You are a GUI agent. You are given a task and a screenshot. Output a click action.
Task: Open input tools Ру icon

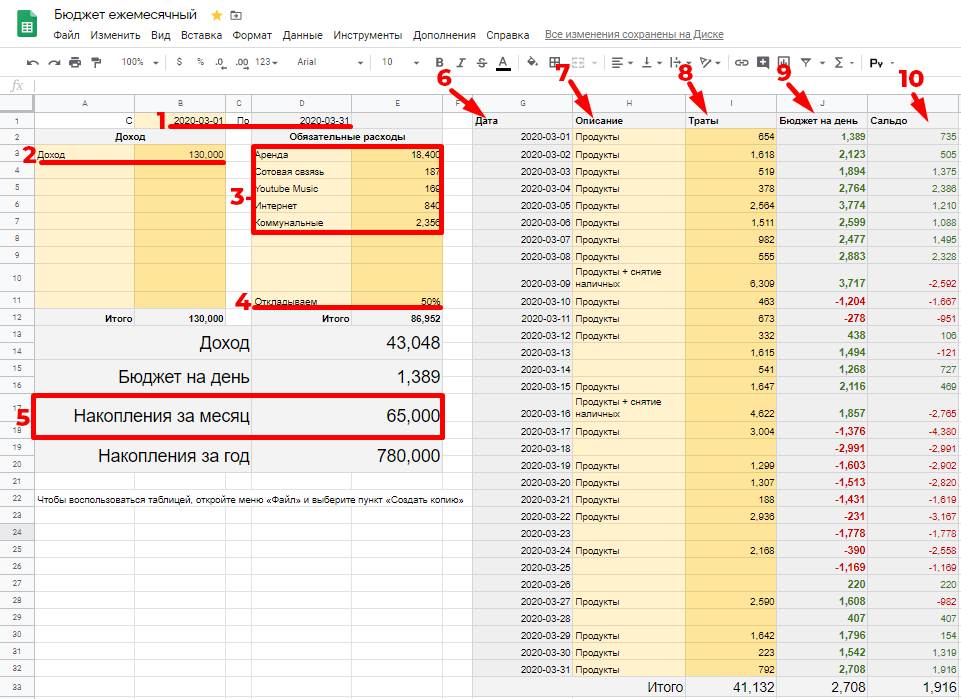pos(876,63)
